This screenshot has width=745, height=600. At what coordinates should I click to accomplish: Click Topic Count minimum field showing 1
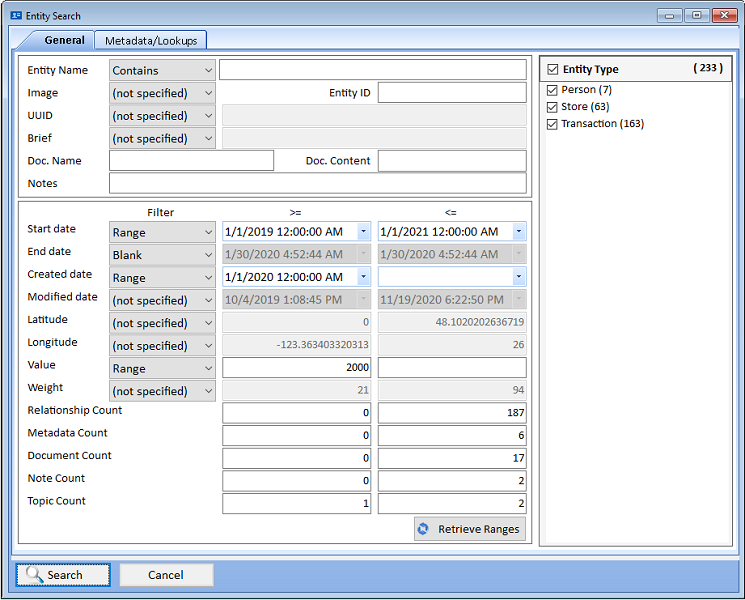(296, 503)
